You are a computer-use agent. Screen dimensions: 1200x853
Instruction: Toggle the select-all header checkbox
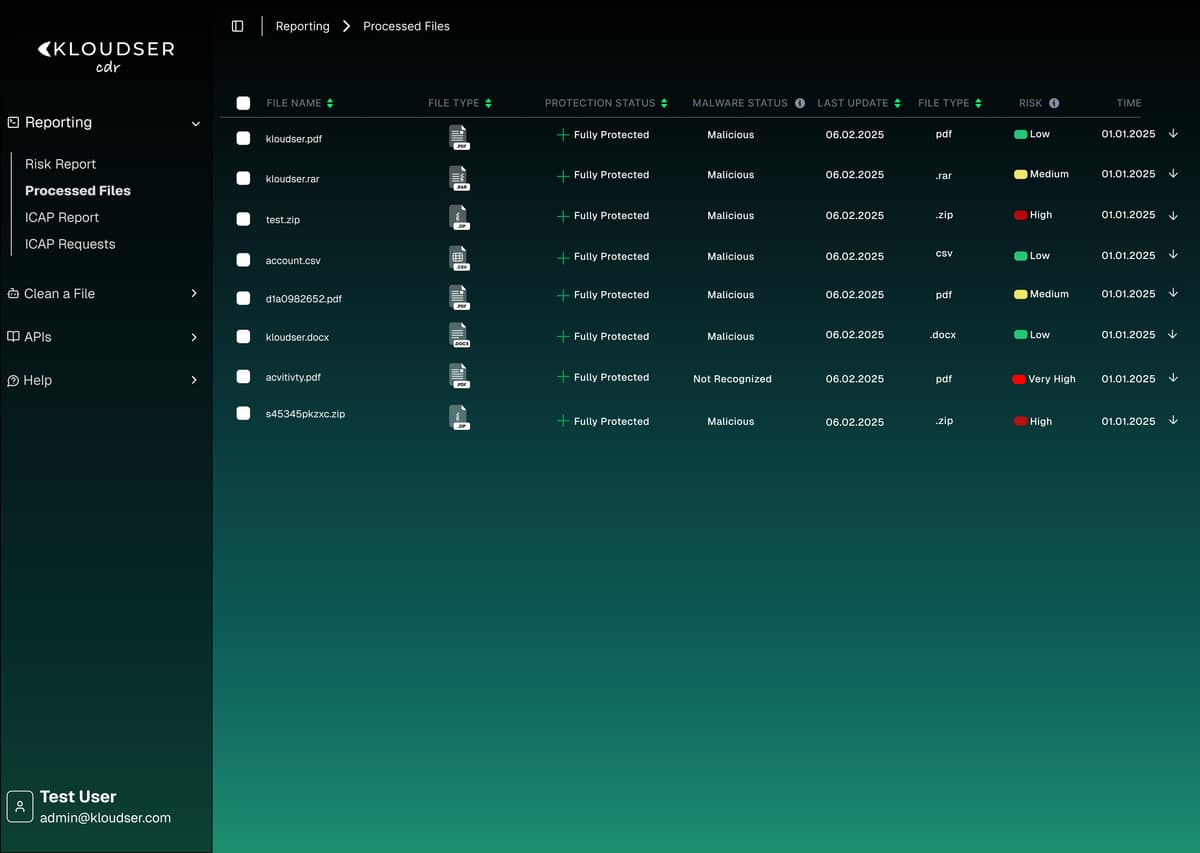click(x=243, y=103)
